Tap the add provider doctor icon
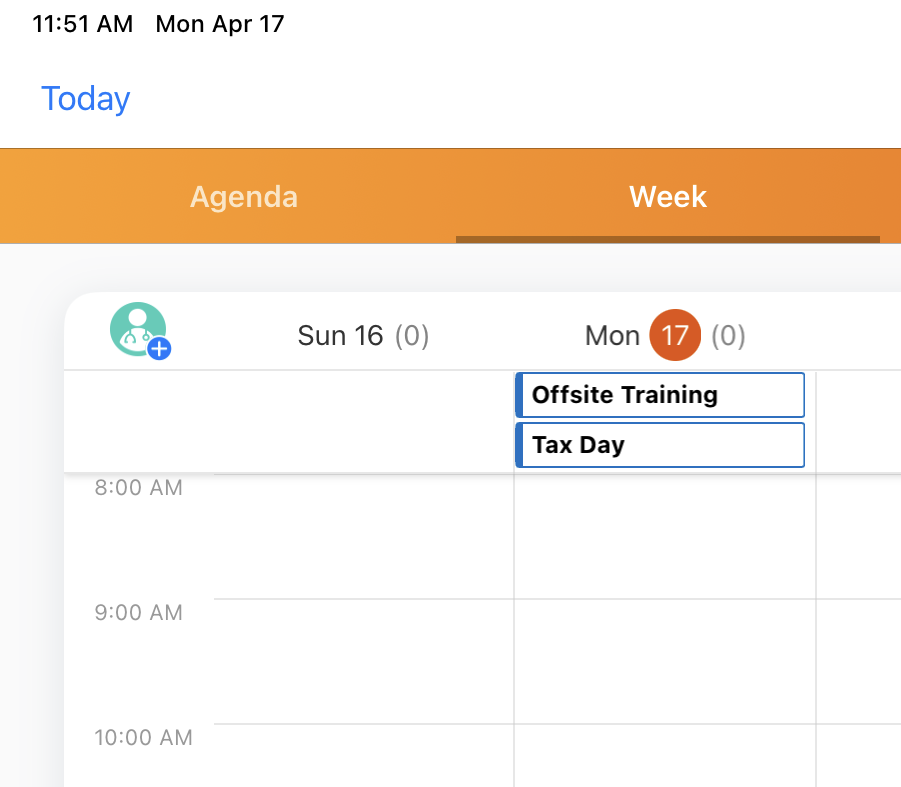Viewport: 901px width, 787px height. pyautogui.click(x=139, y=331)
